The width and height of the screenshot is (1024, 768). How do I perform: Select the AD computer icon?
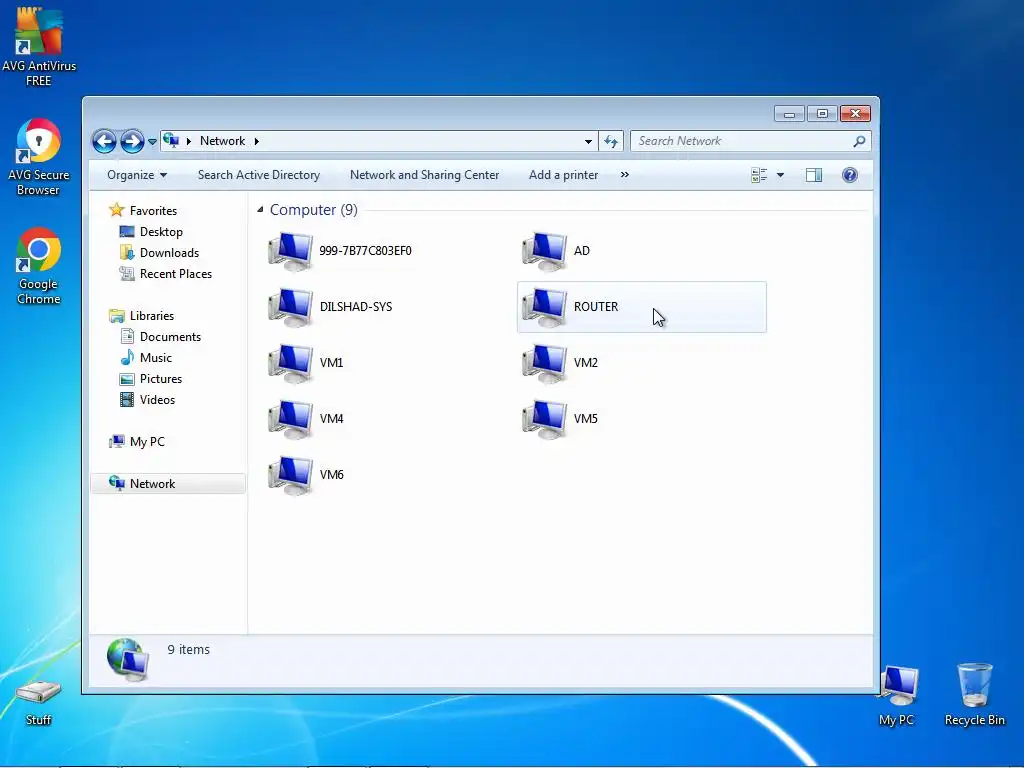point(545,251)
